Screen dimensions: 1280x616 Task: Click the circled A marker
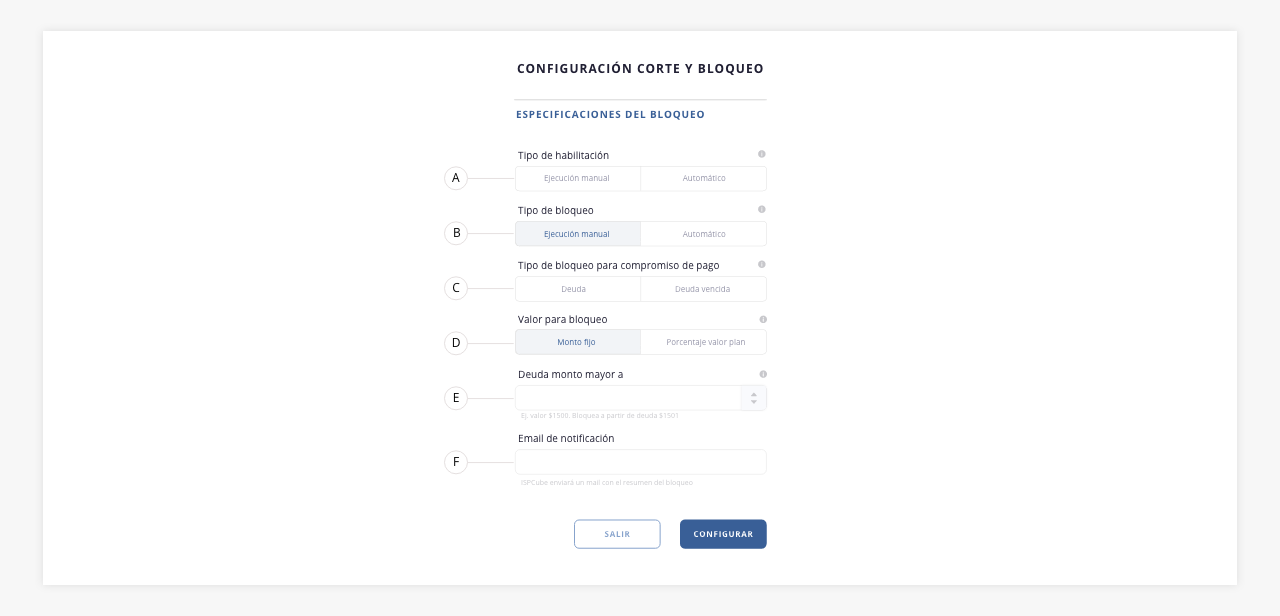click(x=456, y=178)
